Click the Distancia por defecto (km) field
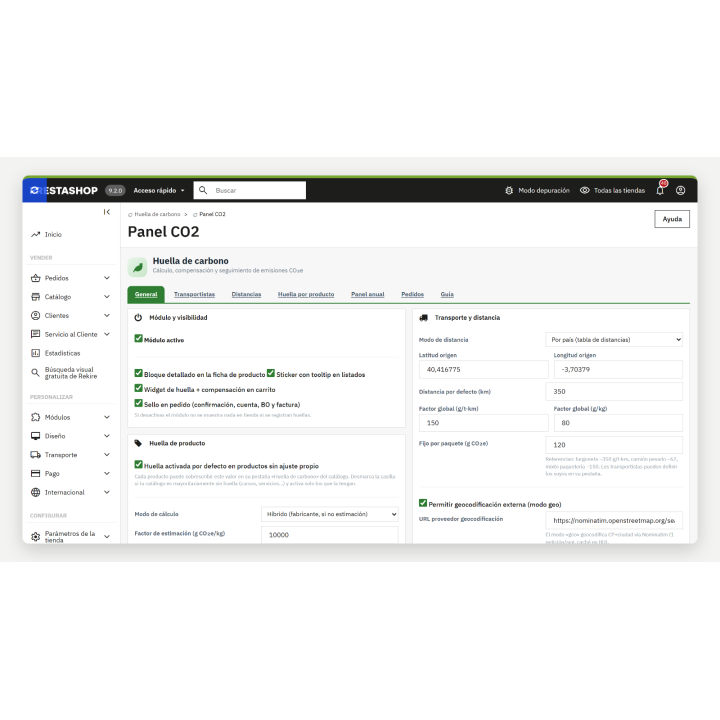This screenshot has height=720, width=720. [614, 392]
